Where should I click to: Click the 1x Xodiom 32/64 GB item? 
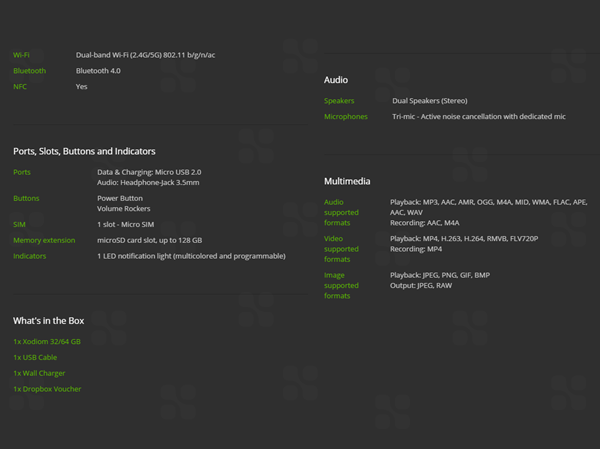coord(47,341)
